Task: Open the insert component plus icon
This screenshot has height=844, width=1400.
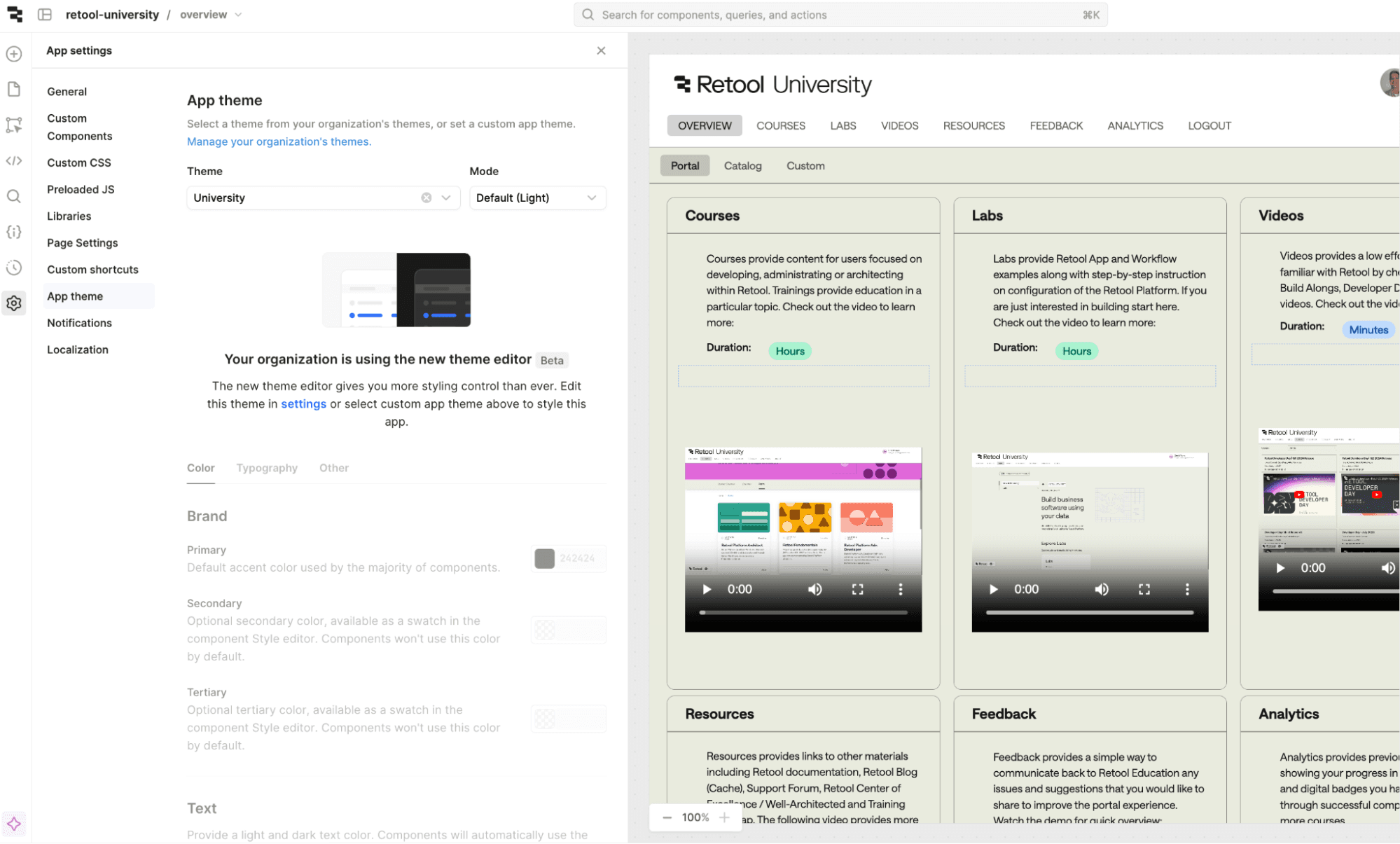Action: tap(14, 53)
